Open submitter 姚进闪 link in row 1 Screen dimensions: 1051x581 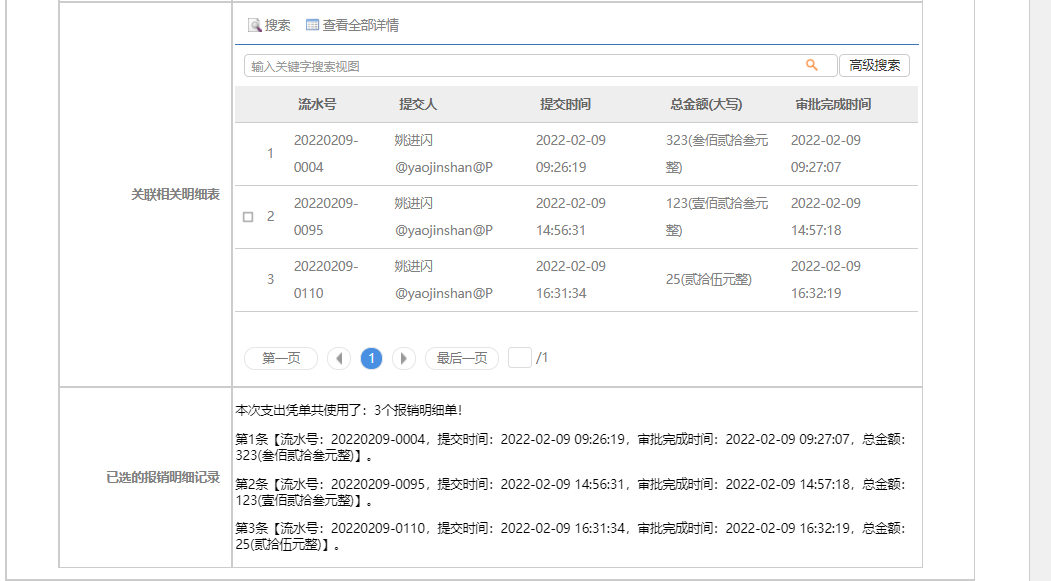(x=414, y=141)
